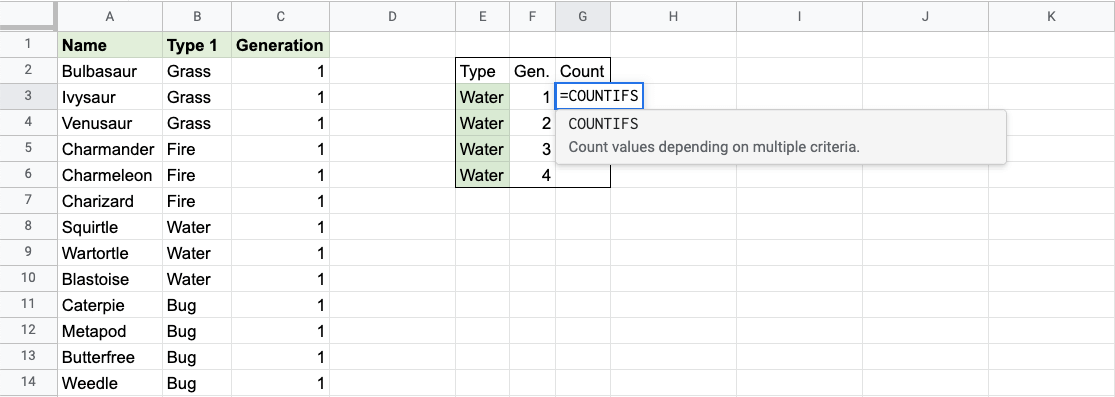Select the Charizard cell
Viewport: 1115px width, 397px height.
coord(110,201)
